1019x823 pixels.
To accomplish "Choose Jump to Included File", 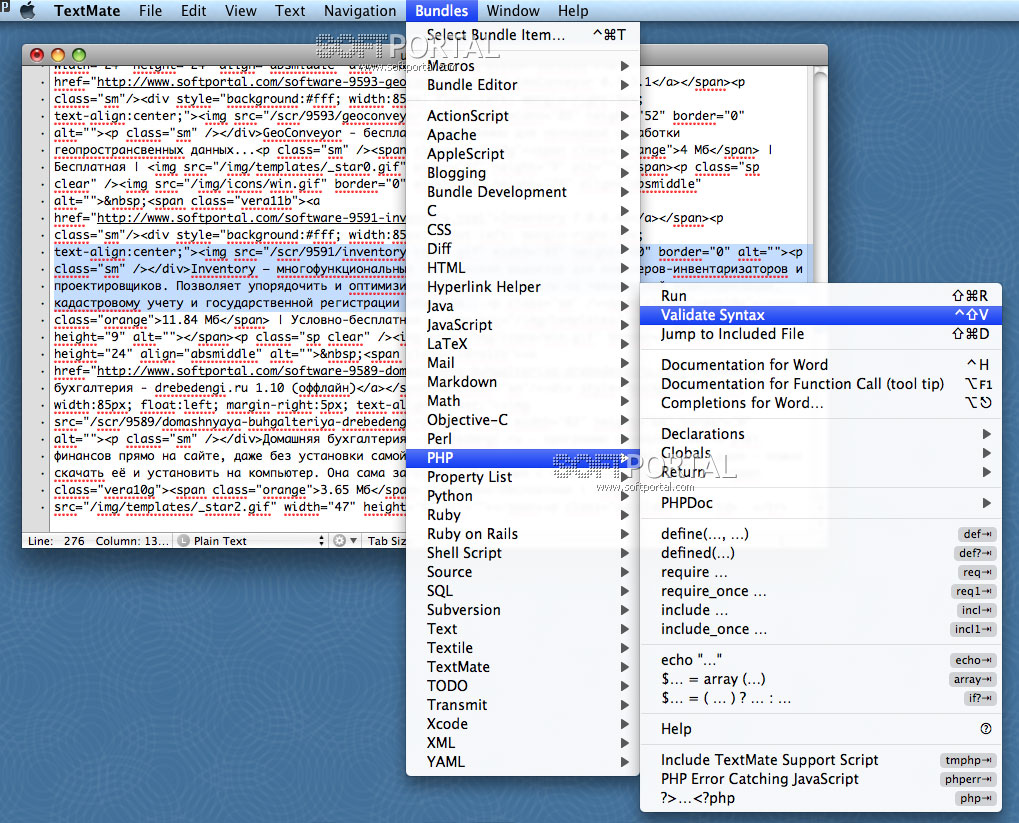I will [x=821, y=334].
